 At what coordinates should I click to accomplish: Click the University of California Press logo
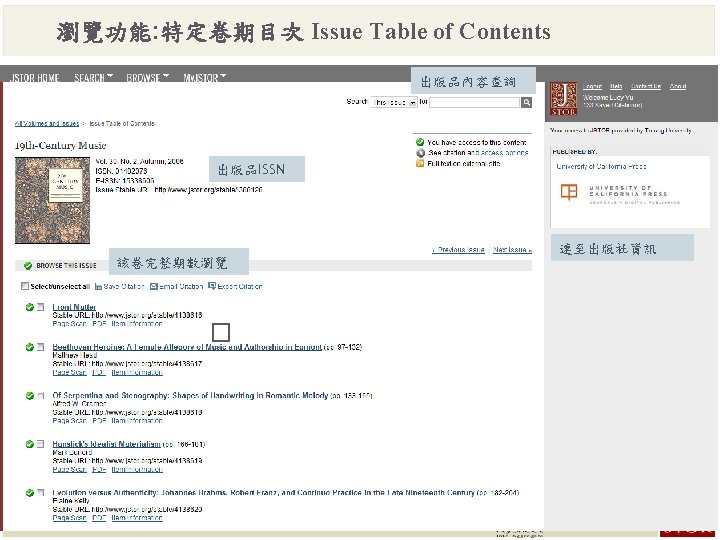(x=620, y=194)
